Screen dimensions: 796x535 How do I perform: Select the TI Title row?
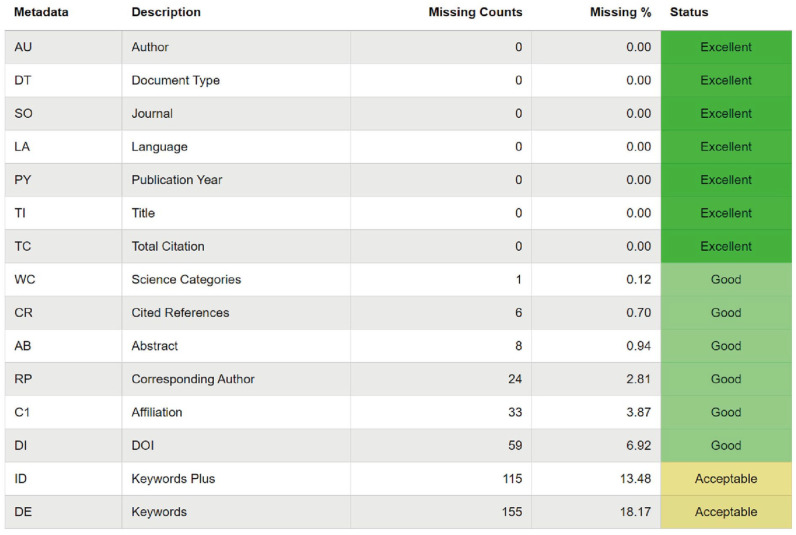(x=398, y=213)
